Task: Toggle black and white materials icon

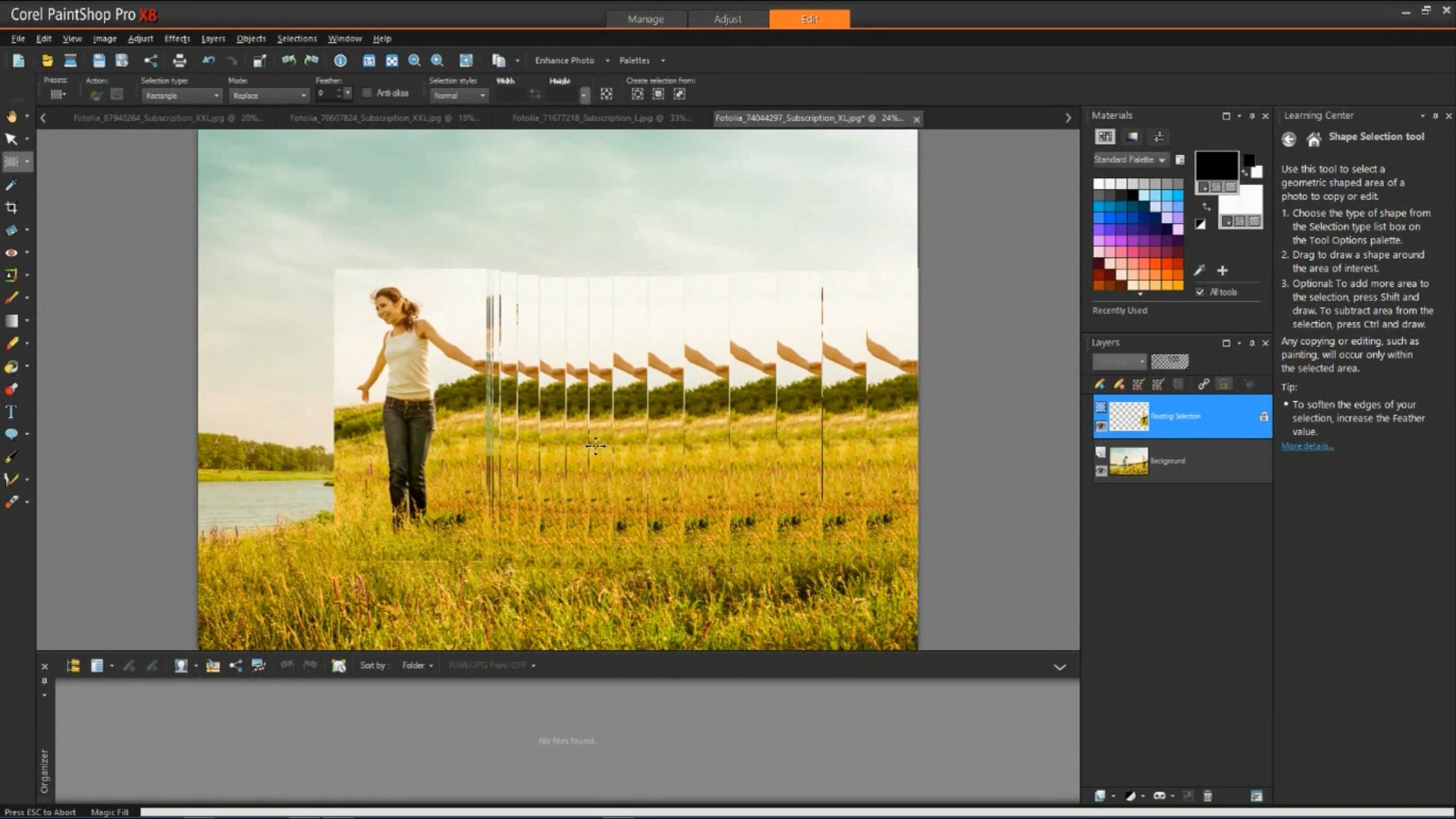Action: coord(1200,224)
